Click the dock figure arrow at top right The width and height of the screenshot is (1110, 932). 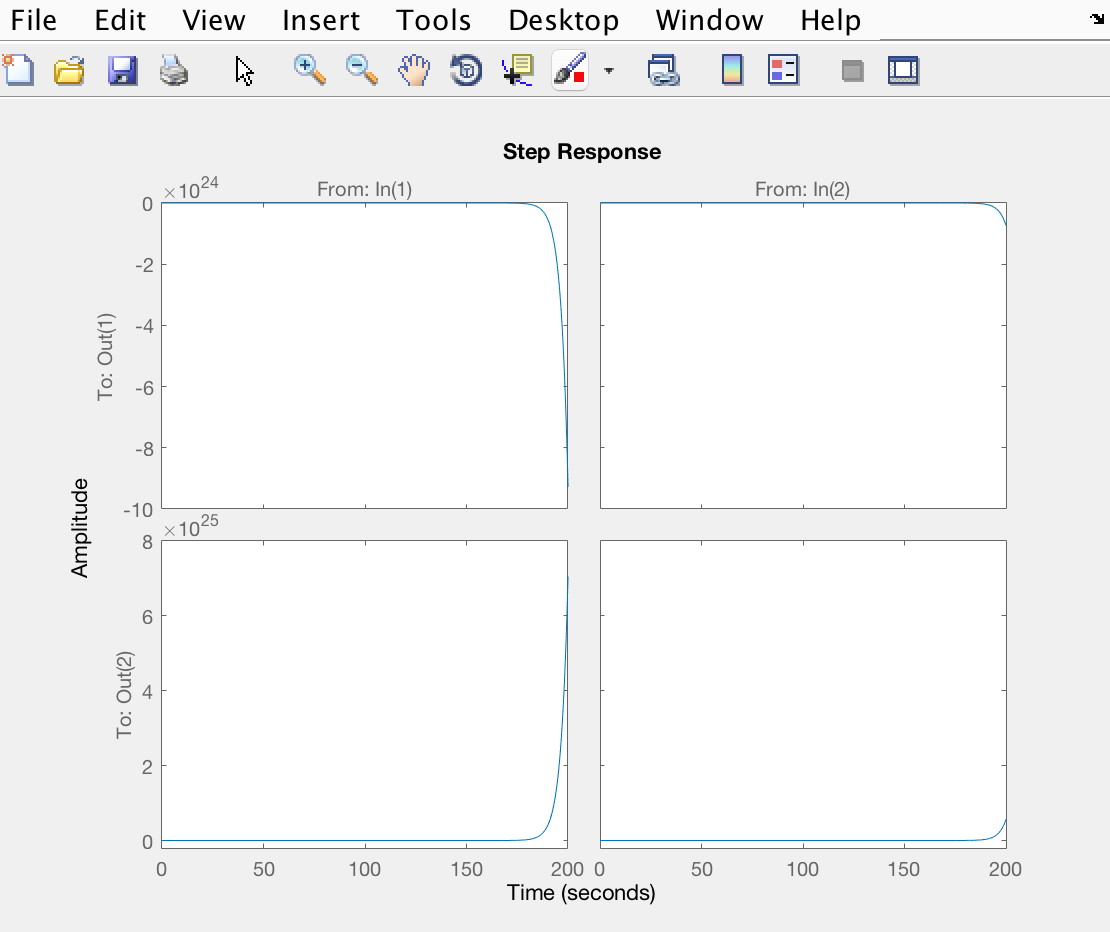pyautogui.click(x=1097, y=18)
